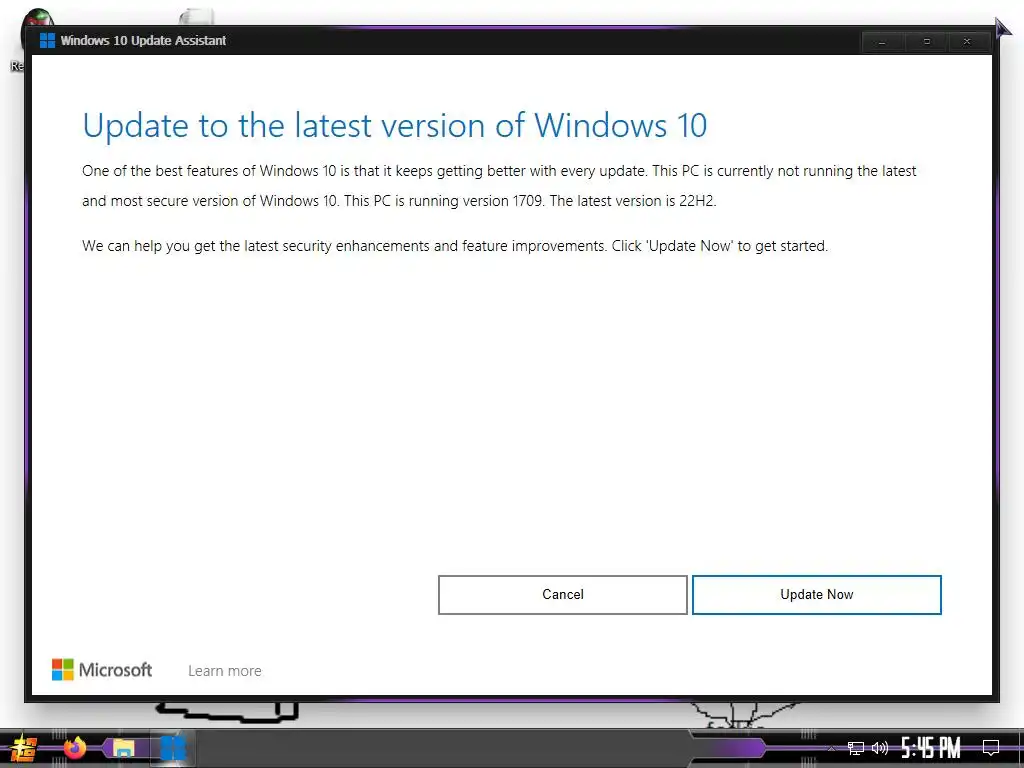The height and width of the screenshot is (768, 1024).
Task: Launch Firefox from the taskbar
Action: [x=74, y=748]
